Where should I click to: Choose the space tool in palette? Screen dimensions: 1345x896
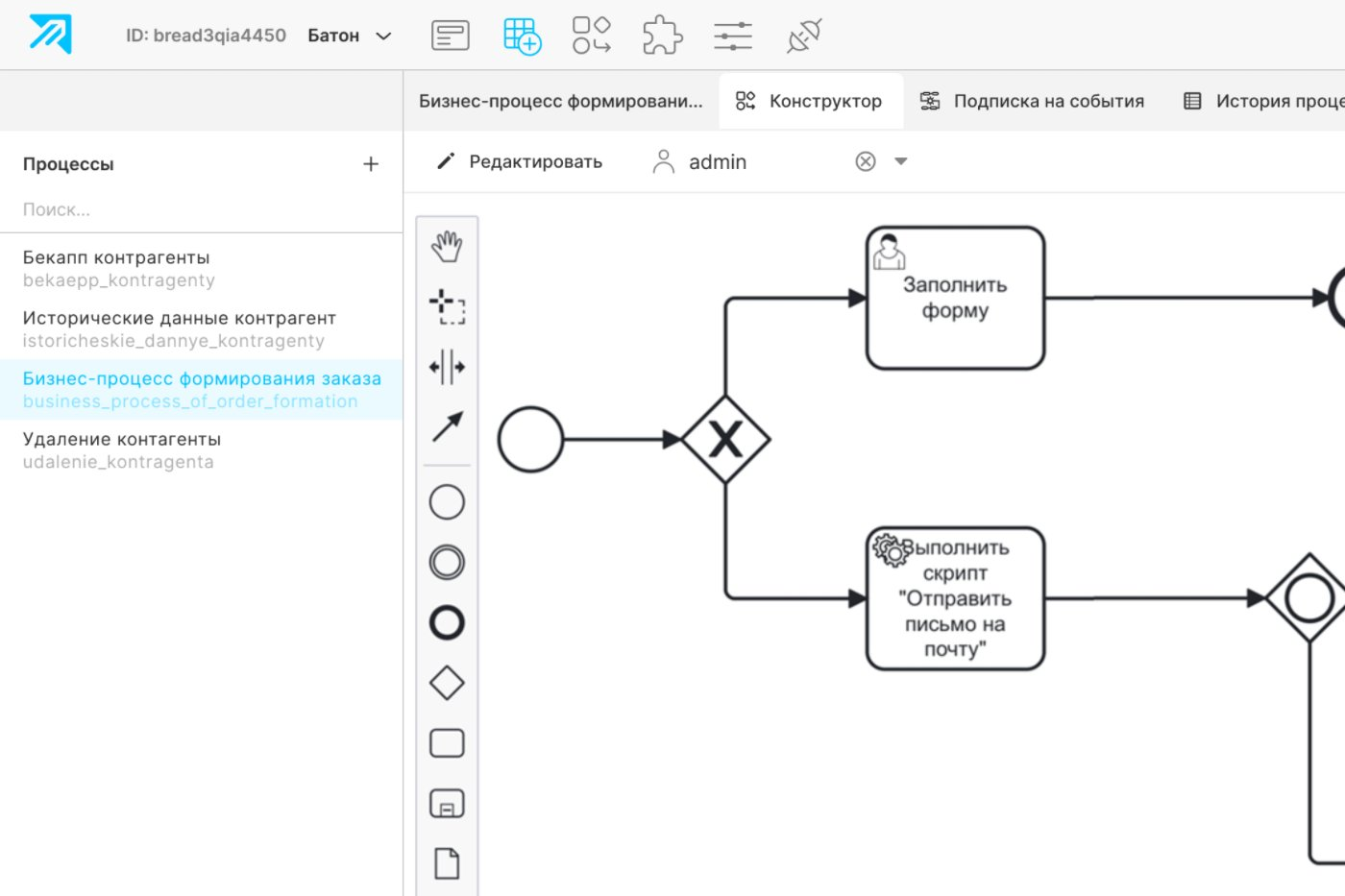447,367
